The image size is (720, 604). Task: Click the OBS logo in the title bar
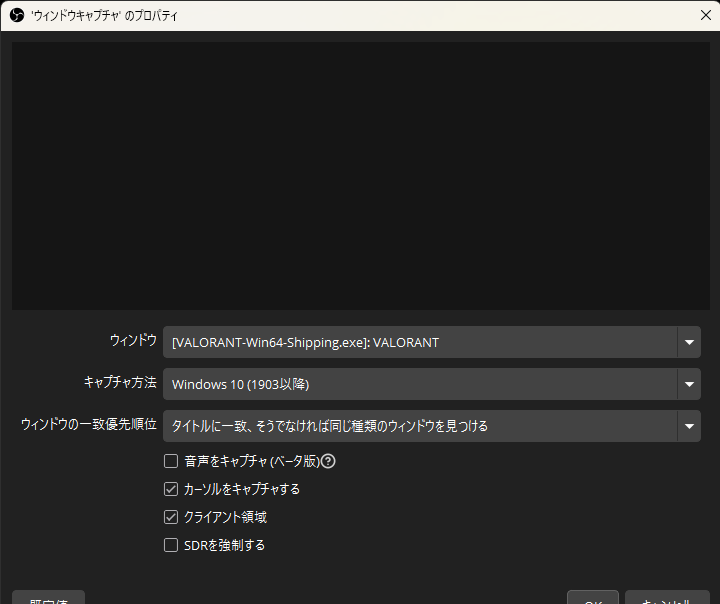click(x=17, y=16)
